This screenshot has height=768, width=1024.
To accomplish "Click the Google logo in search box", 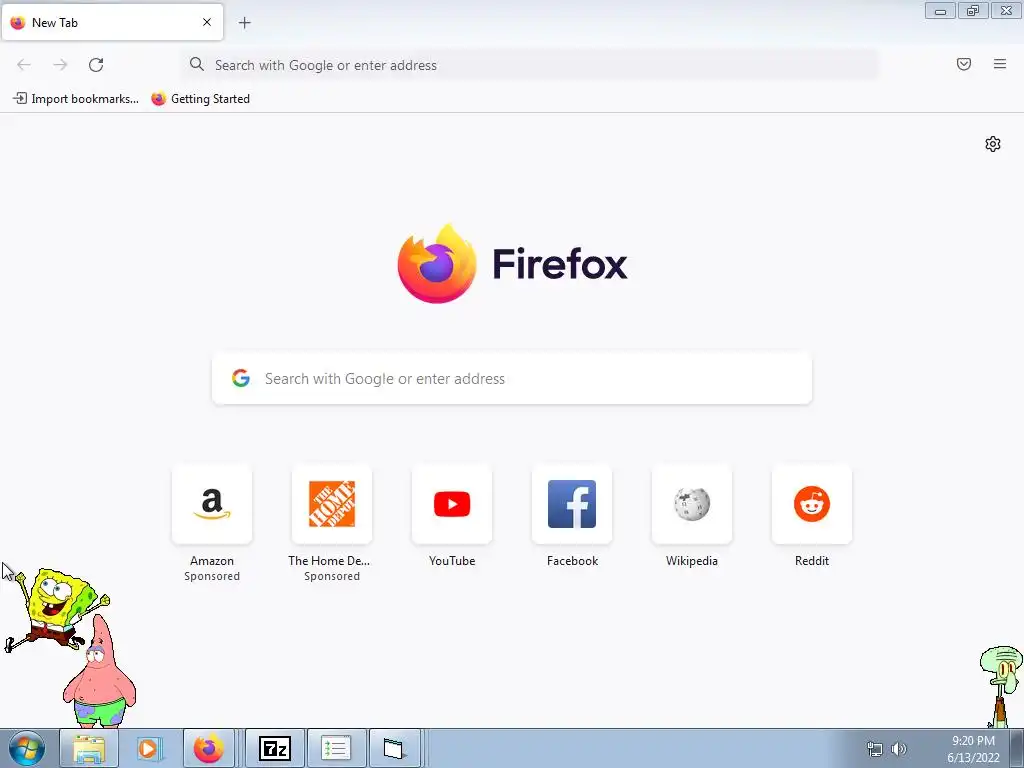I will (241, 378).
